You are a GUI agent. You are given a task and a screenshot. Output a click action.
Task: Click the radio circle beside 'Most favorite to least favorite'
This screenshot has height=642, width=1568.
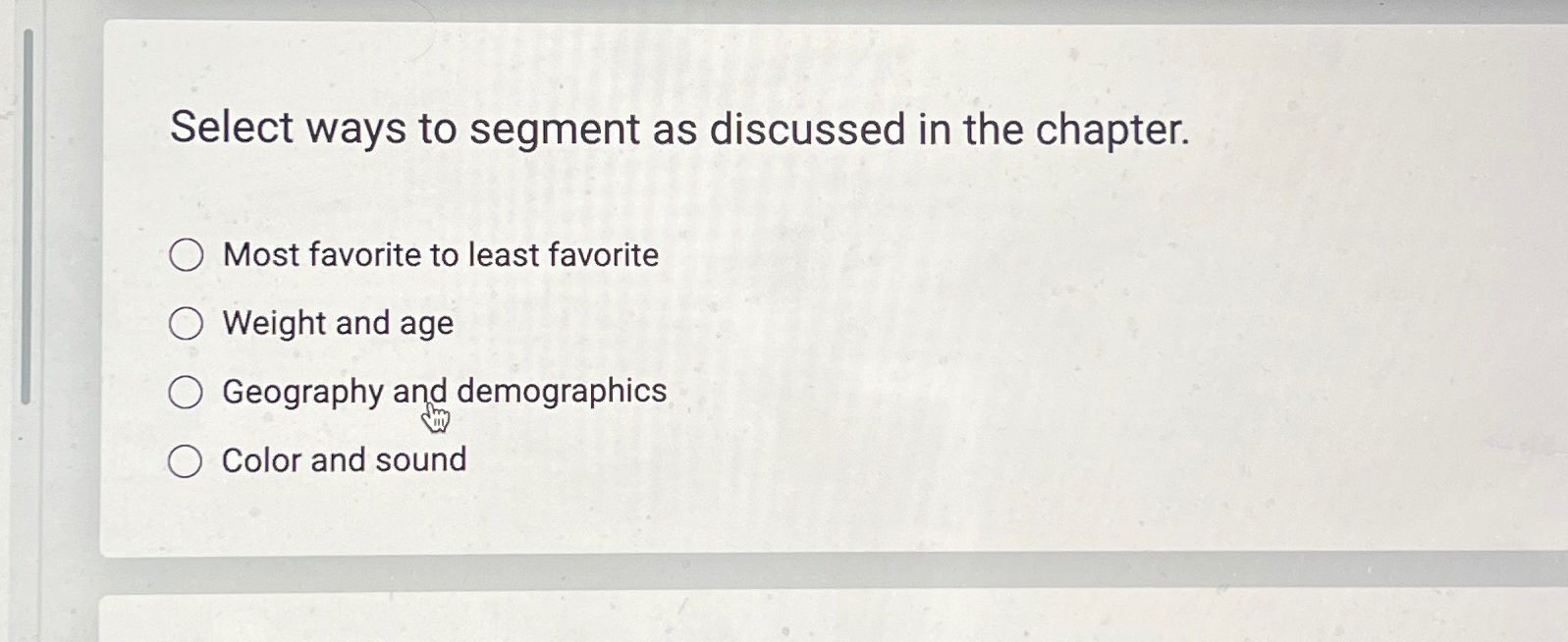(x=187, y=256)
